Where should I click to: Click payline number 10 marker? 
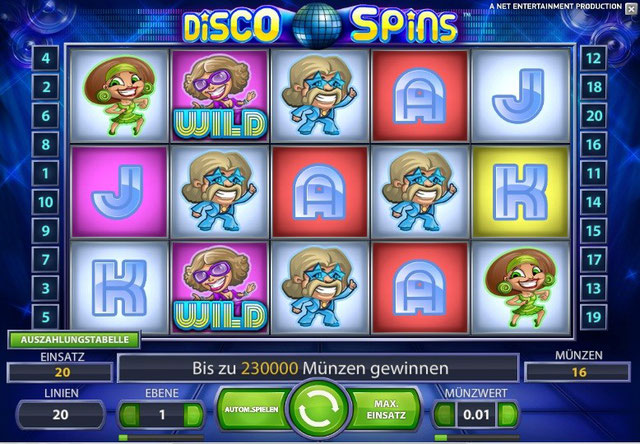45,202
